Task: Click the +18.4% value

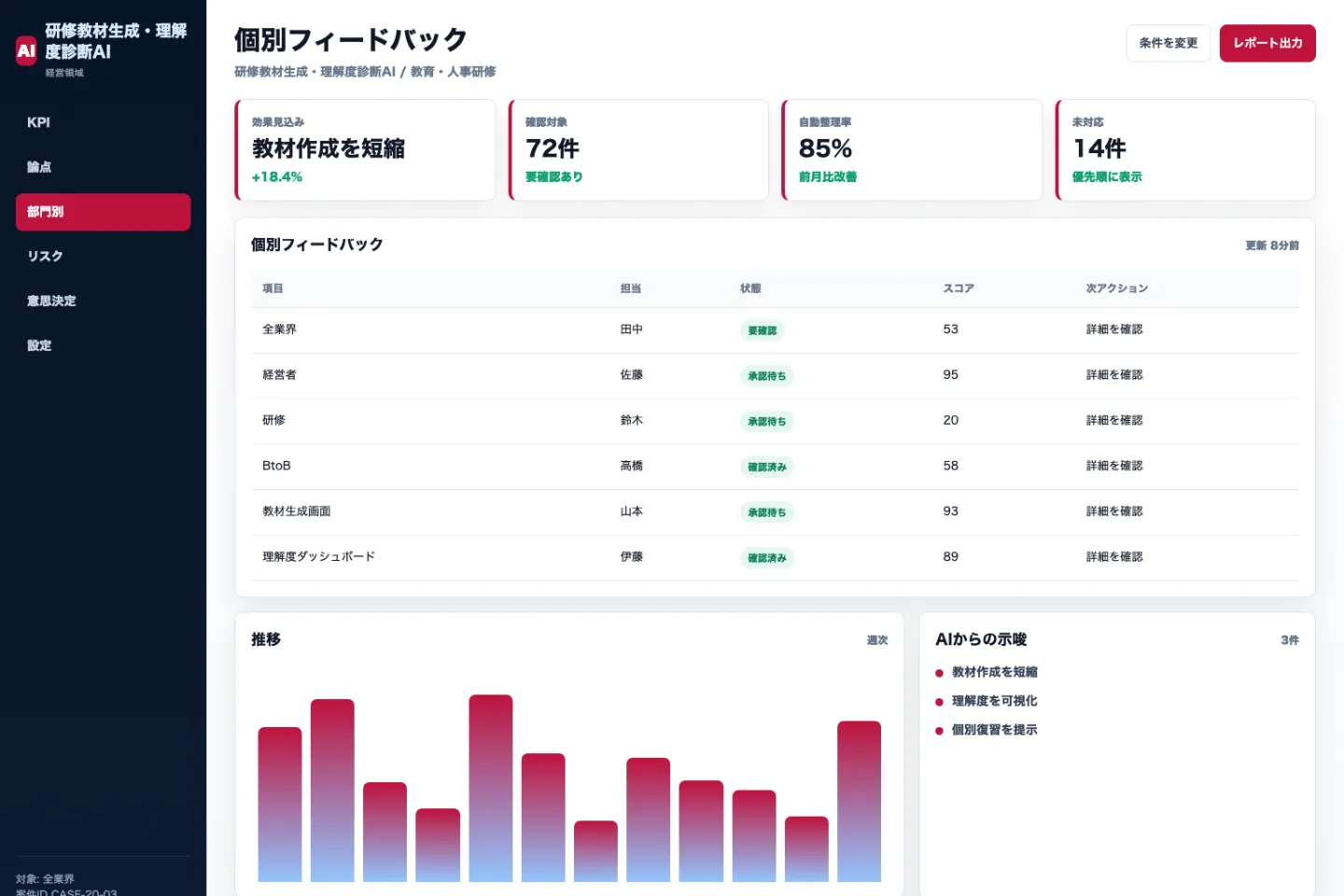Action: pos(277,177)
